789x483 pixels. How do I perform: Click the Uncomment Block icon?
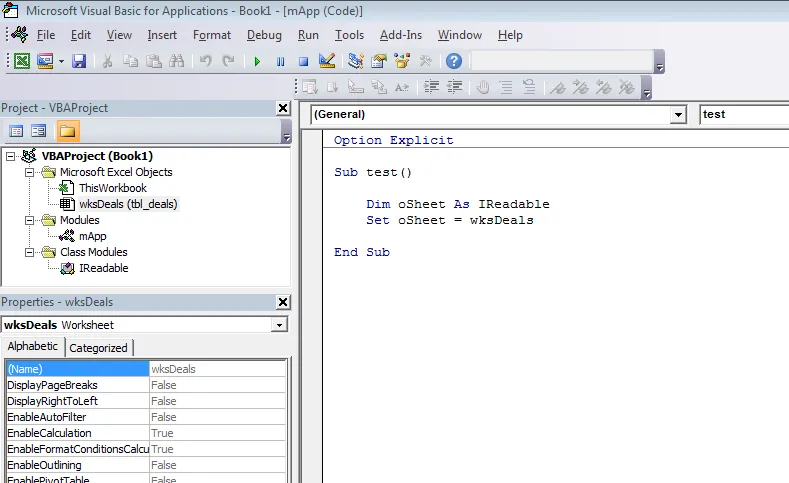[x=529, y=87]
